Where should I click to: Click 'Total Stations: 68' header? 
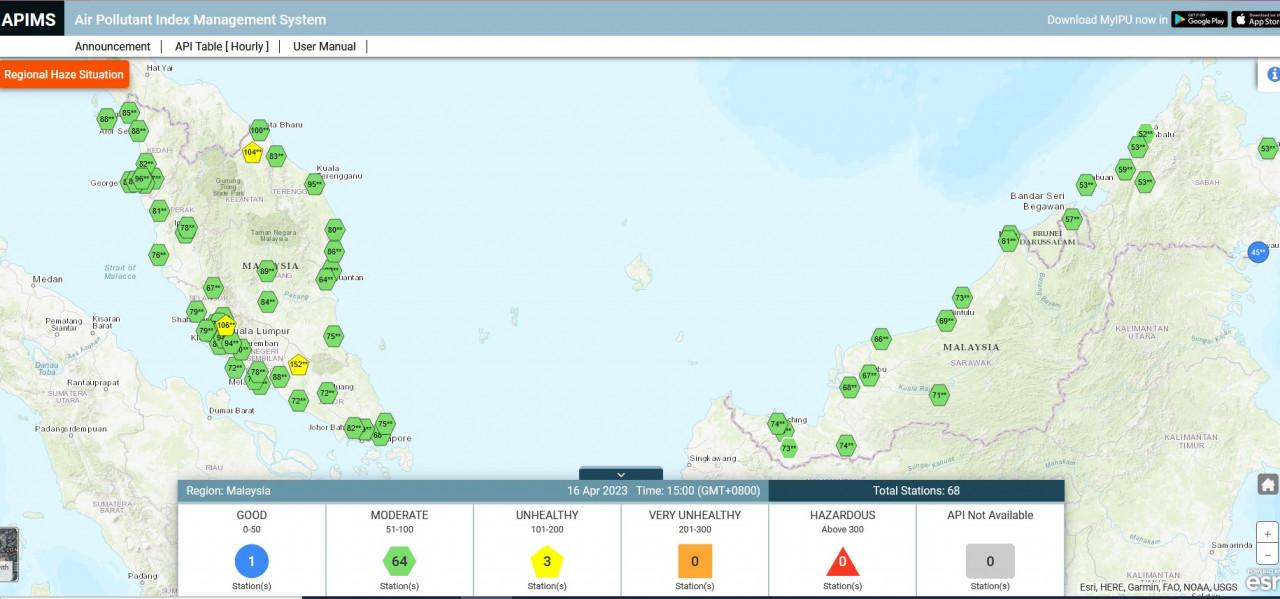pyautogui.click(x=916, y=491)
